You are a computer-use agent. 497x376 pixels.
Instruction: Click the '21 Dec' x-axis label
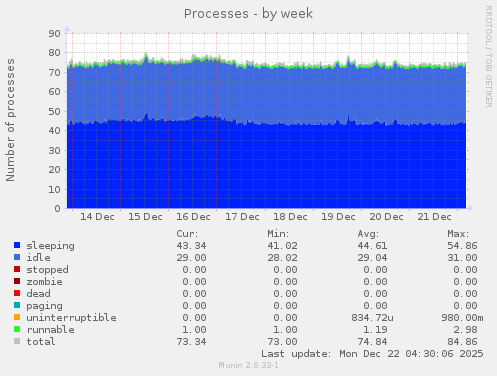click(x=434, y=217)
